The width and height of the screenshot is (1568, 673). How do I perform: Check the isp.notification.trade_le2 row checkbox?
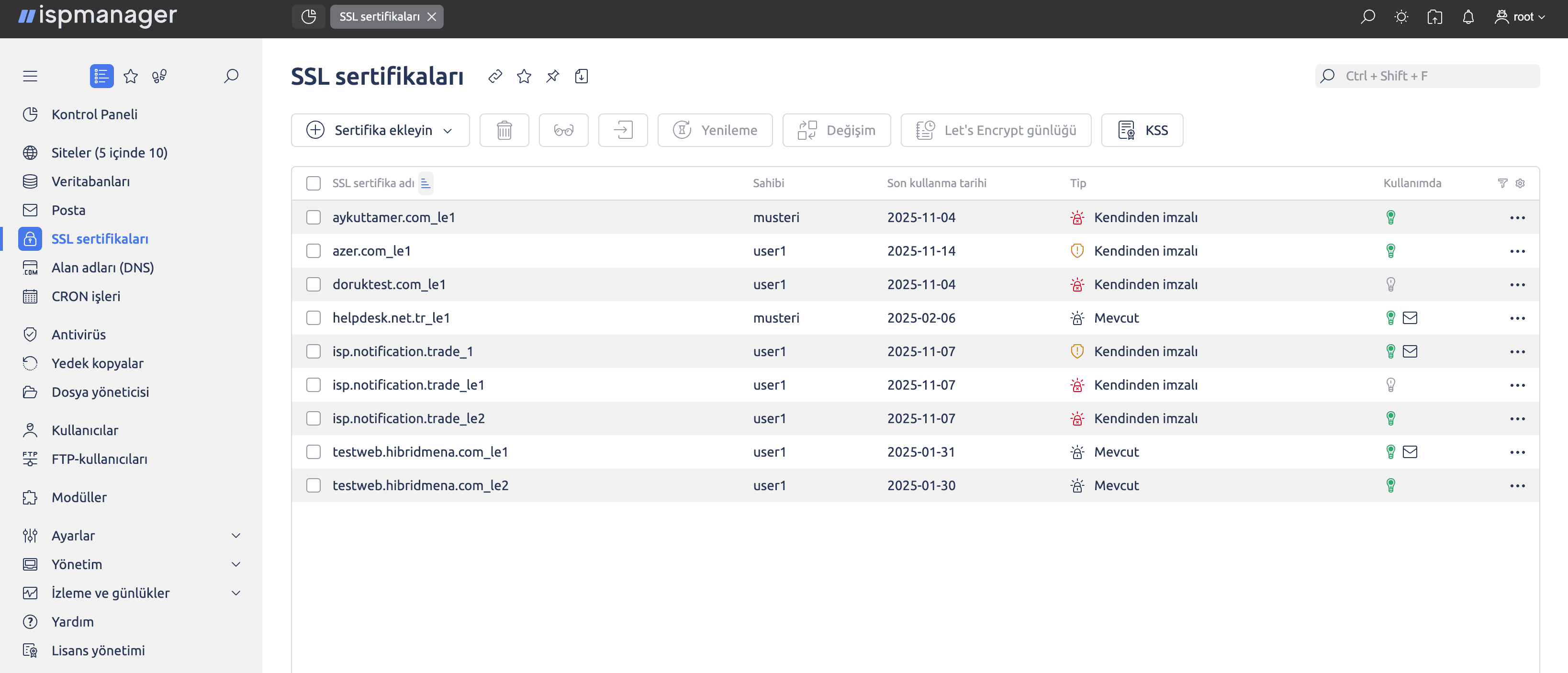(314, 418)
